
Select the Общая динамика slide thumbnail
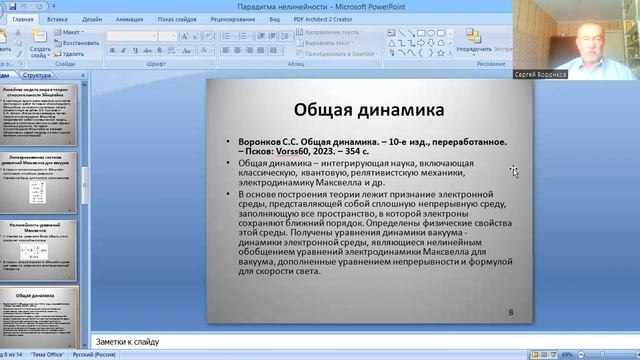pyautogui.click(x=38, y=317)
